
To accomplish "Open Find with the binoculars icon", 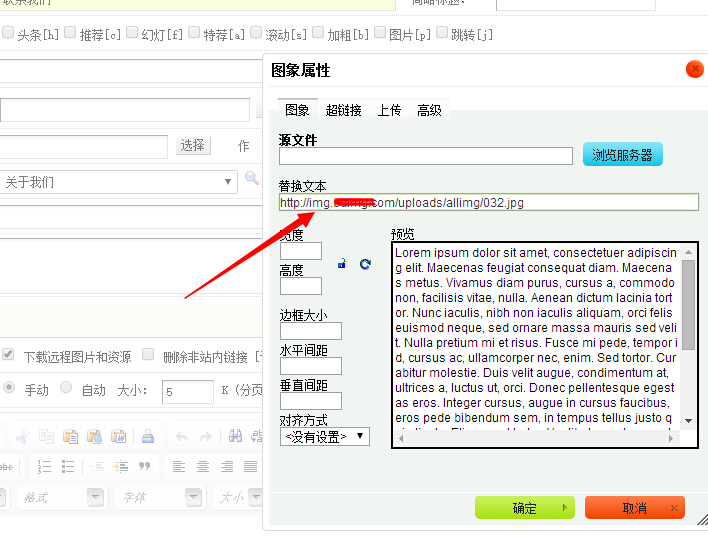I will pyautogui.click(x=235, y=436).
